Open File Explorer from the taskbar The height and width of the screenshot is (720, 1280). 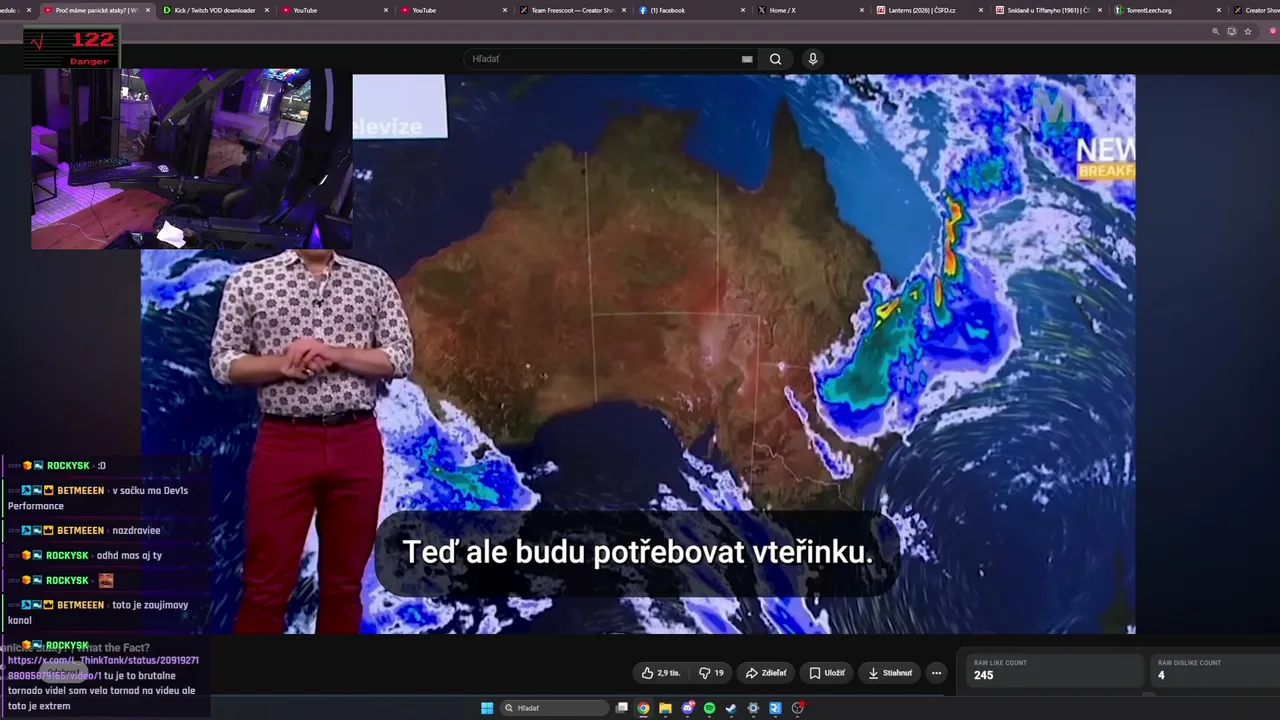coord(665,708)
